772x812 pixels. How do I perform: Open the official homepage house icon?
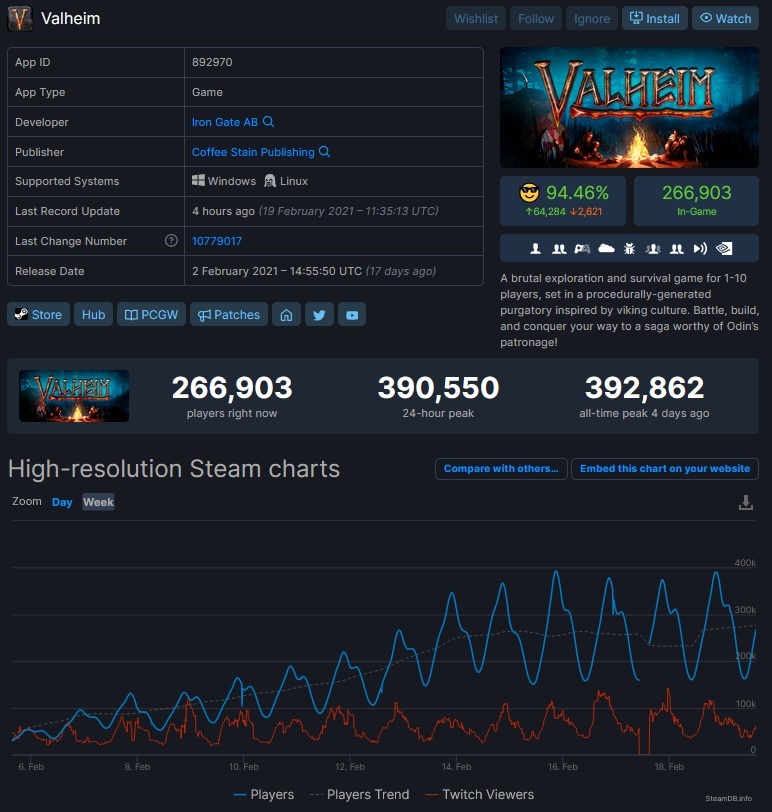286,314
